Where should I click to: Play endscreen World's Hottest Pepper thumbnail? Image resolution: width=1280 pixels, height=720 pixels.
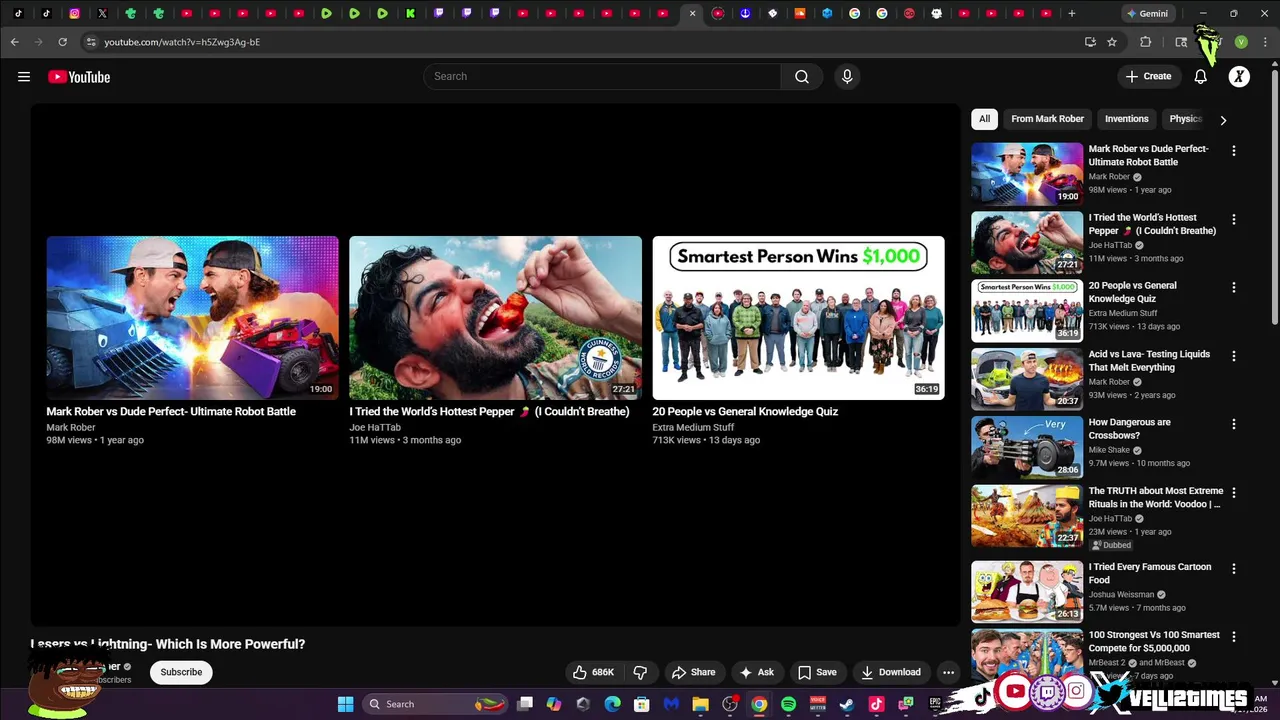click(x=495, y=318)
